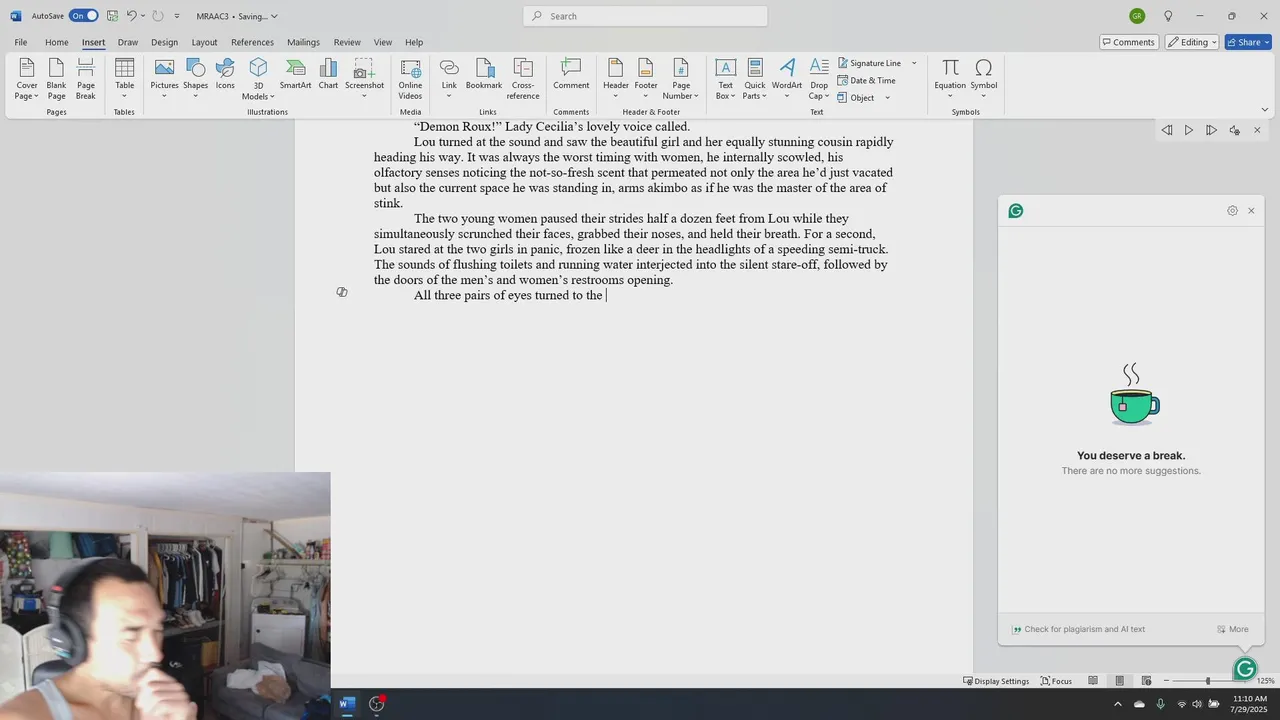Open the Drop Cap menu
This screenshot has height=720, width=1280.
click(819, 79)
